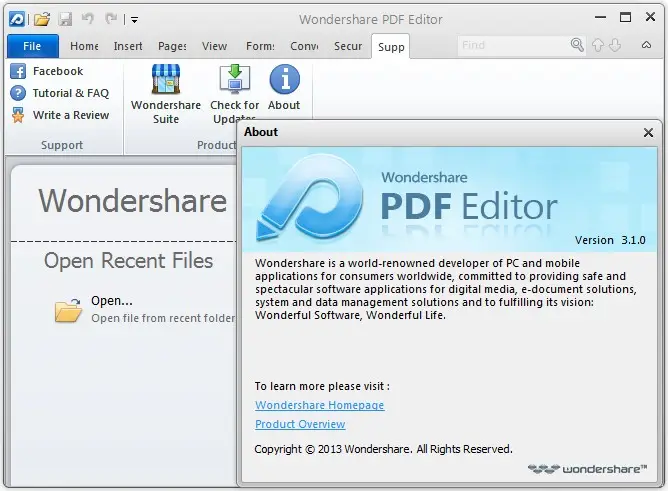
Task: Open the Facebook support link
Action: coord(58,71)
